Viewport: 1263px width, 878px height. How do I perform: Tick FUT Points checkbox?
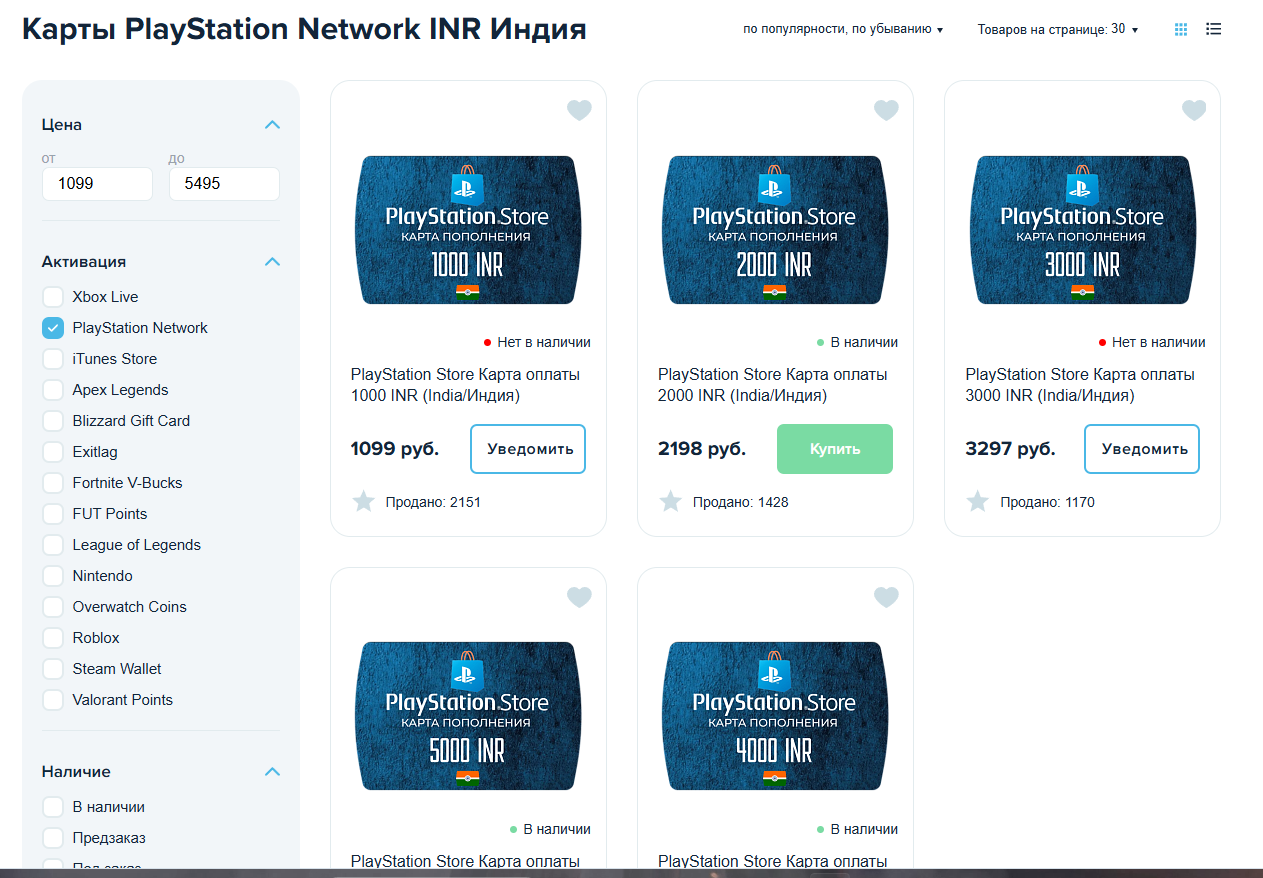click(x=53, y=514)
